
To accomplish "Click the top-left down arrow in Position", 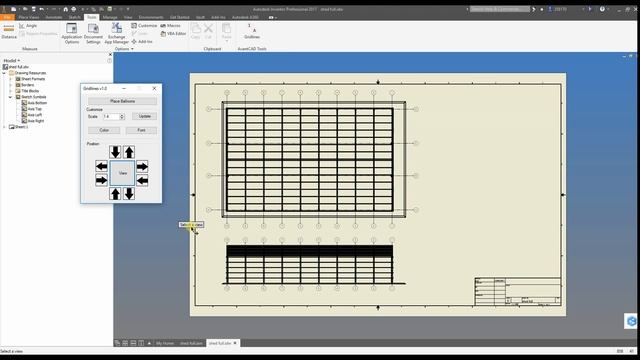I will (115, 152).
